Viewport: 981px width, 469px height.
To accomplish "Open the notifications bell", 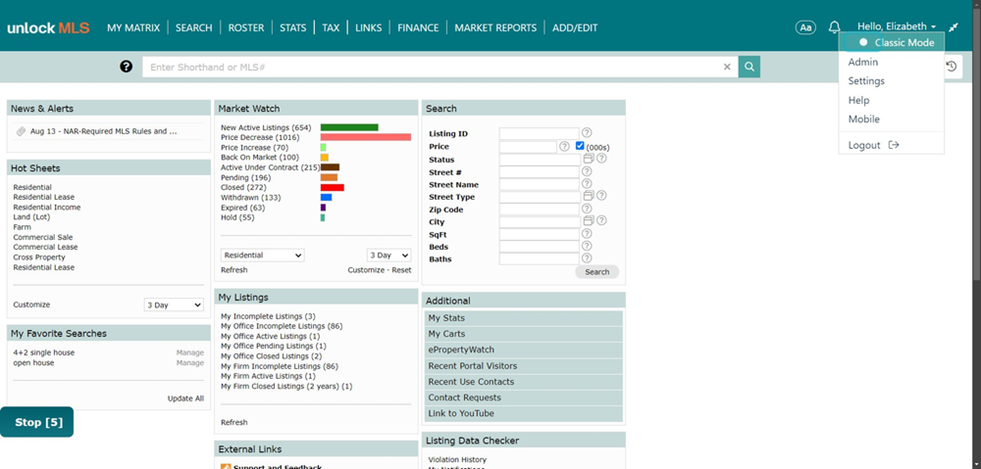I will [835, 27].
